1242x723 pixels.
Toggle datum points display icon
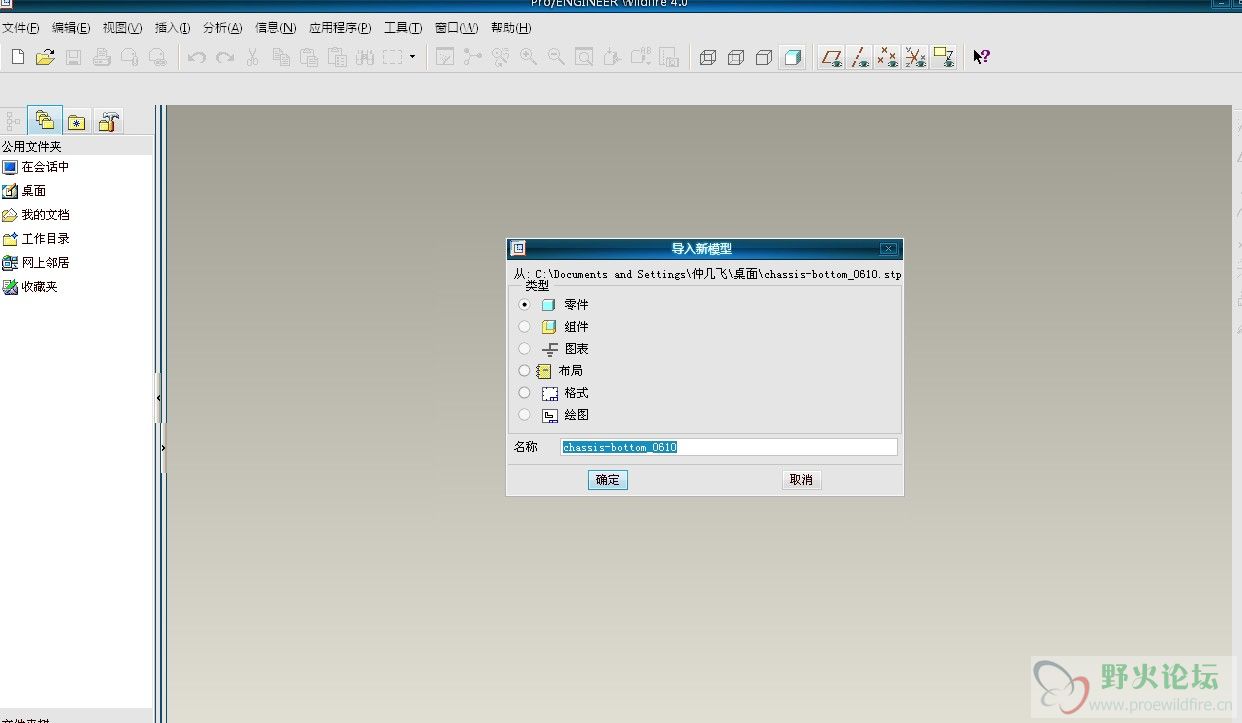click(887, 57)
